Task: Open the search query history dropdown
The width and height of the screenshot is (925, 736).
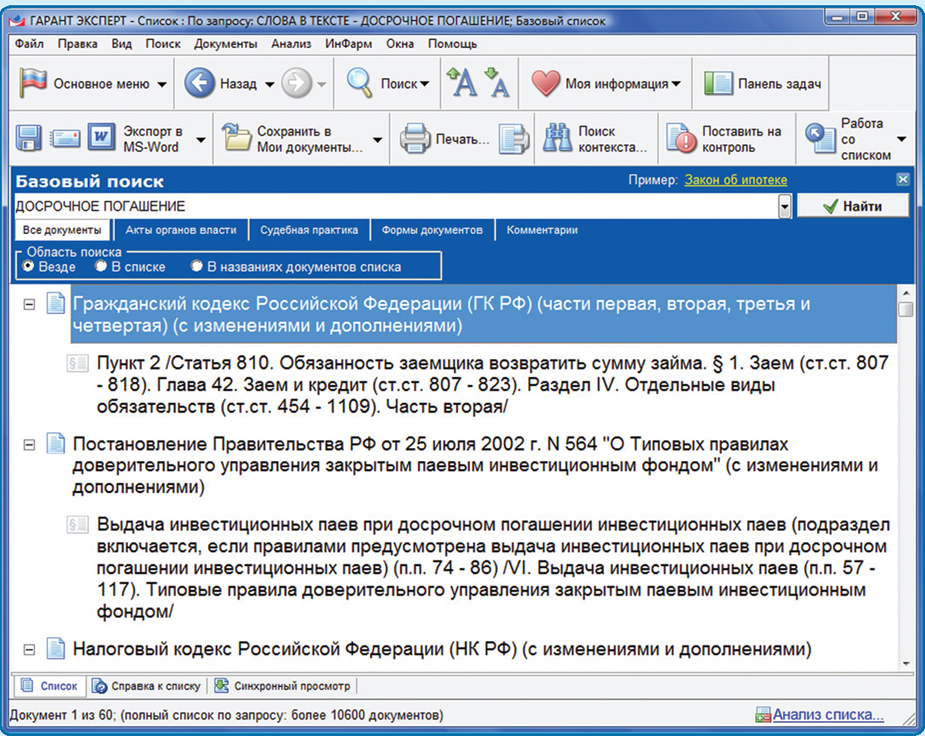Action: [x=785, y=206]
